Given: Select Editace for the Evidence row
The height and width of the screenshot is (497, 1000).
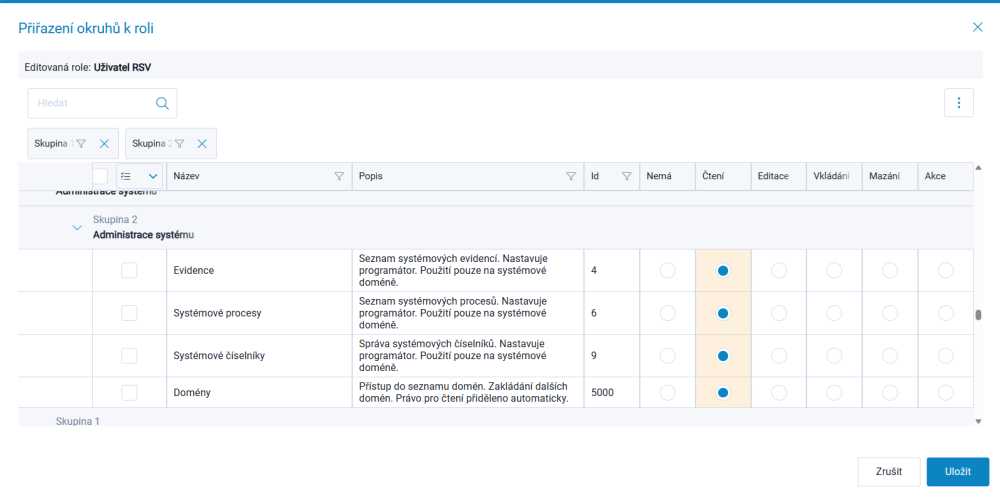Looking at the screenshot, I should [779, 271].
